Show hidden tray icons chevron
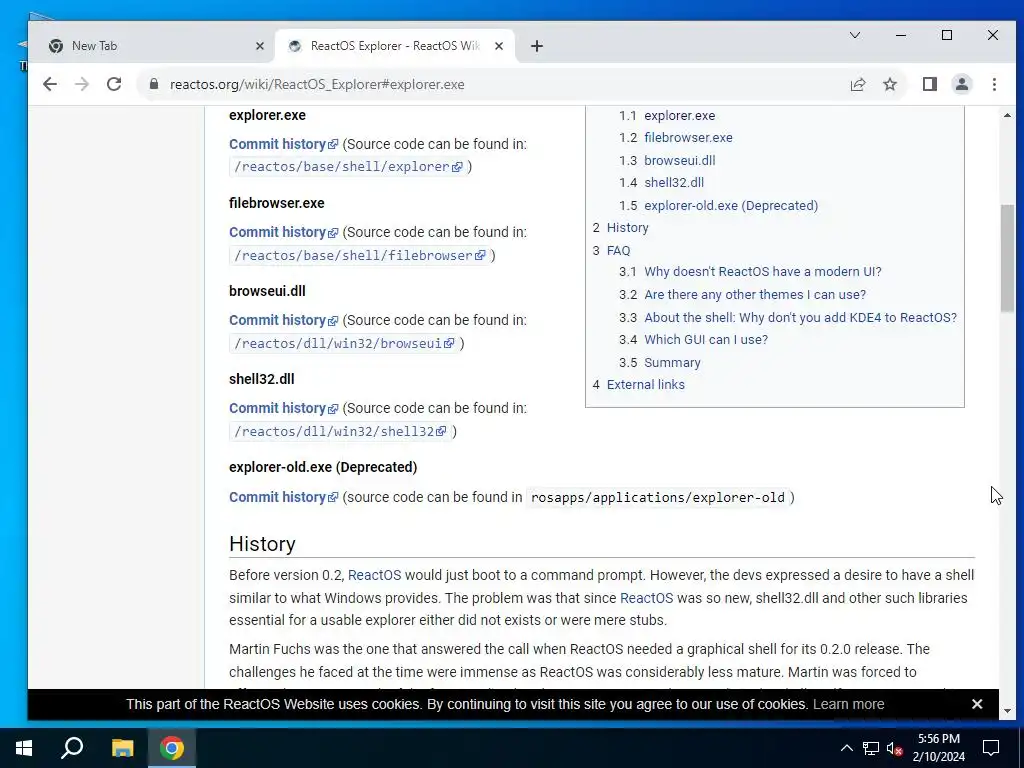Screen dimensions: 1024x768 (x=846, y=748)
